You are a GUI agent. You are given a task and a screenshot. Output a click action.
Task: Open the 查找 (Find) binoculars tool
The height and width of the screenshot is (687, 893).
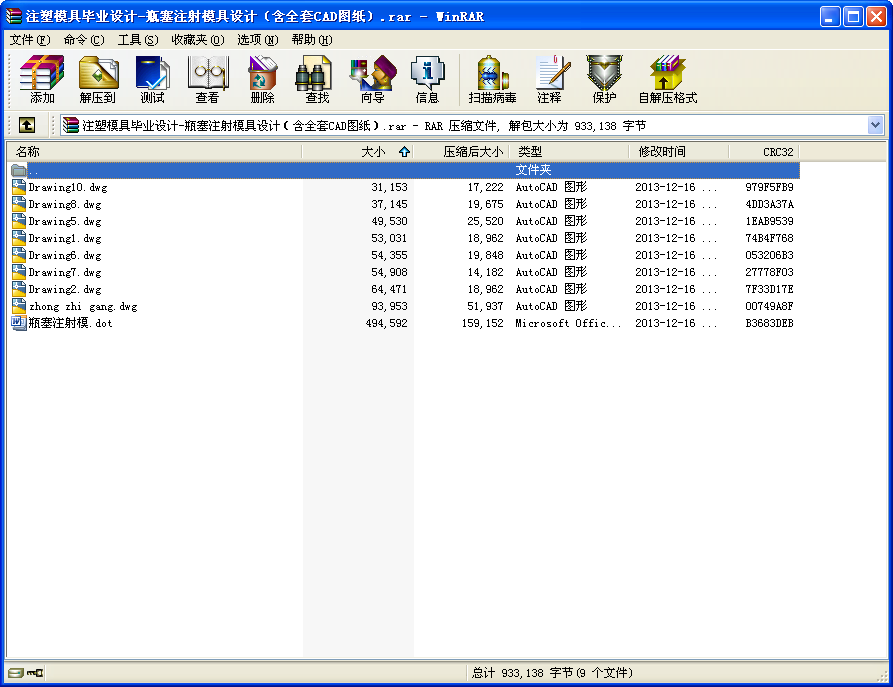[x=317, y=80]
